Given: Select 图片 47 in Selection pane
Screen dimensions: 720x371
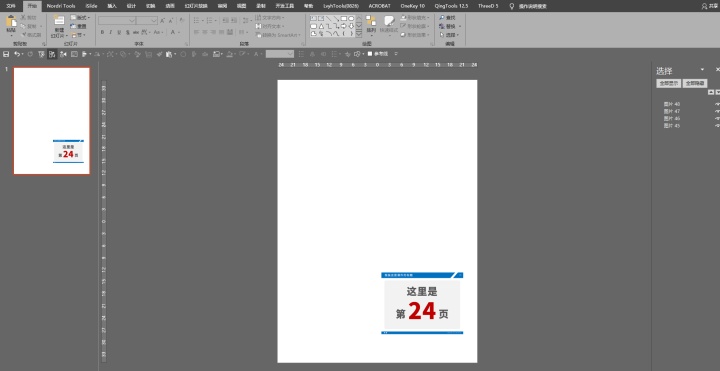Looking at the screenshot, I should pos(672,111).
